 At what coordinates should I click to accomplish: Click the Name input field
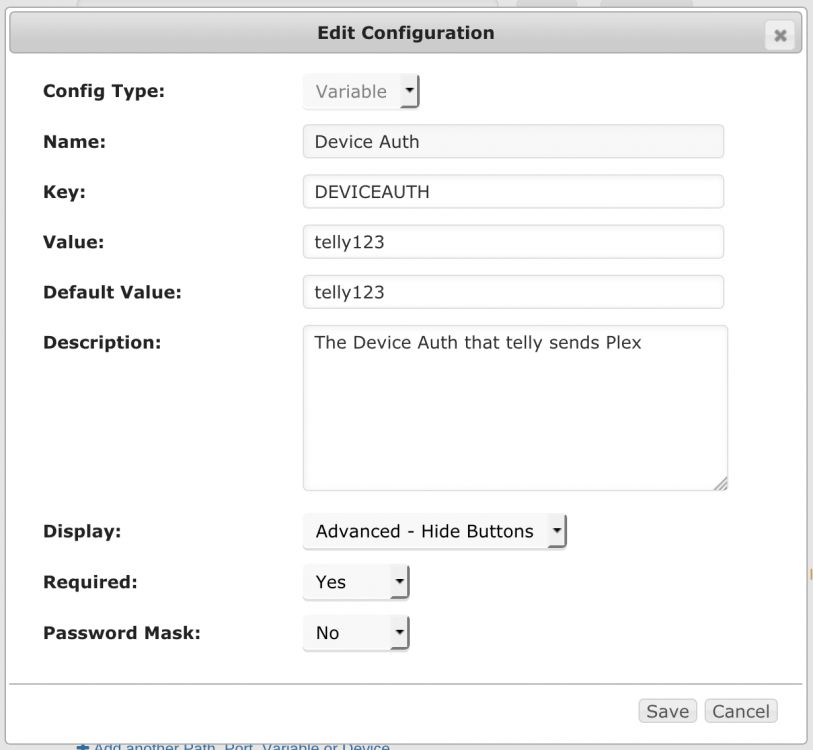(x=513, y=142)
